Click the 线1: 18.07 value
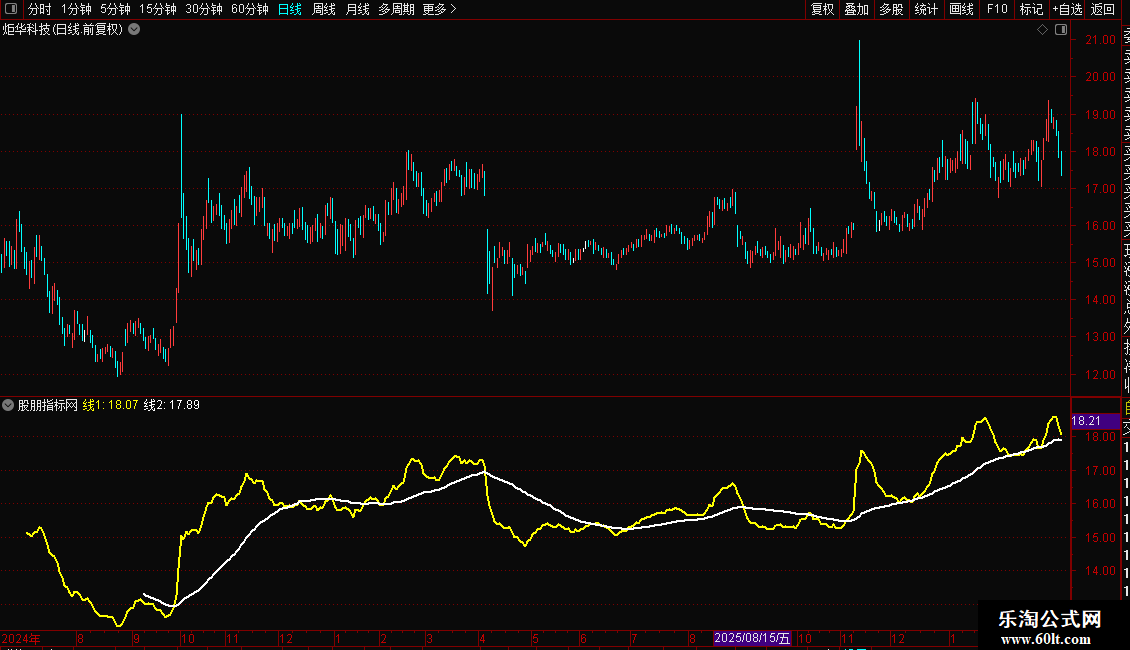The width and height of the screenshot is (1130, 650). (x=110, y=405)
